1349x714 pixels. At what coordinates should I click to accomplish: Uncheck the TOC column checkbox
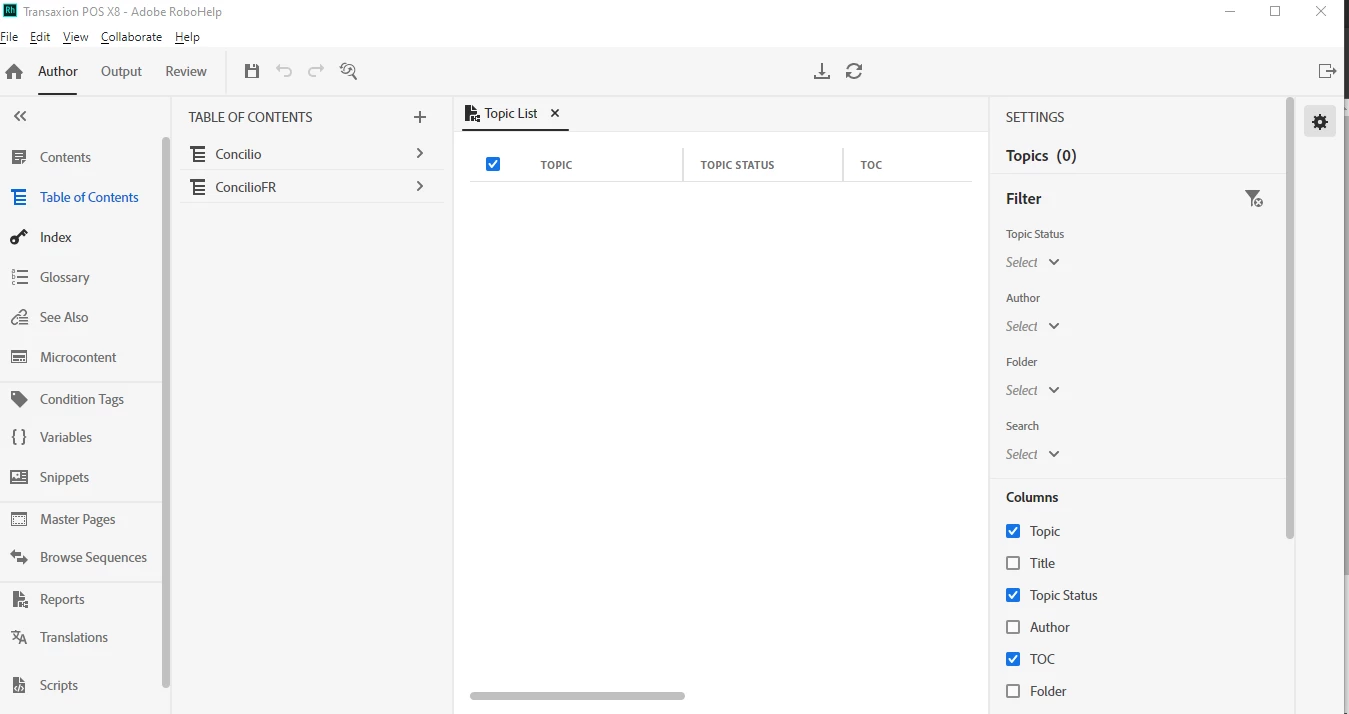pos(1013,659)
